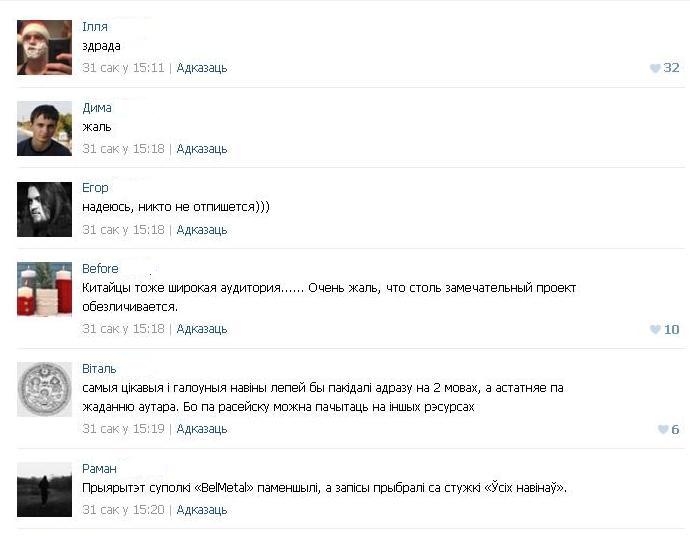The width and height of the screenshot is (690, 536).
Task: Open profile name link Егор
Action: click(95, 188)
